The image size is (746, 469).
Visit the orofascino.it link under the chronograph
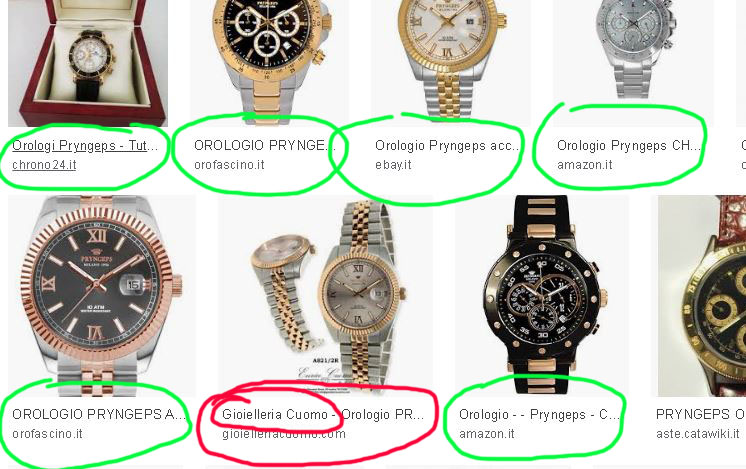(x=229, y=165)
